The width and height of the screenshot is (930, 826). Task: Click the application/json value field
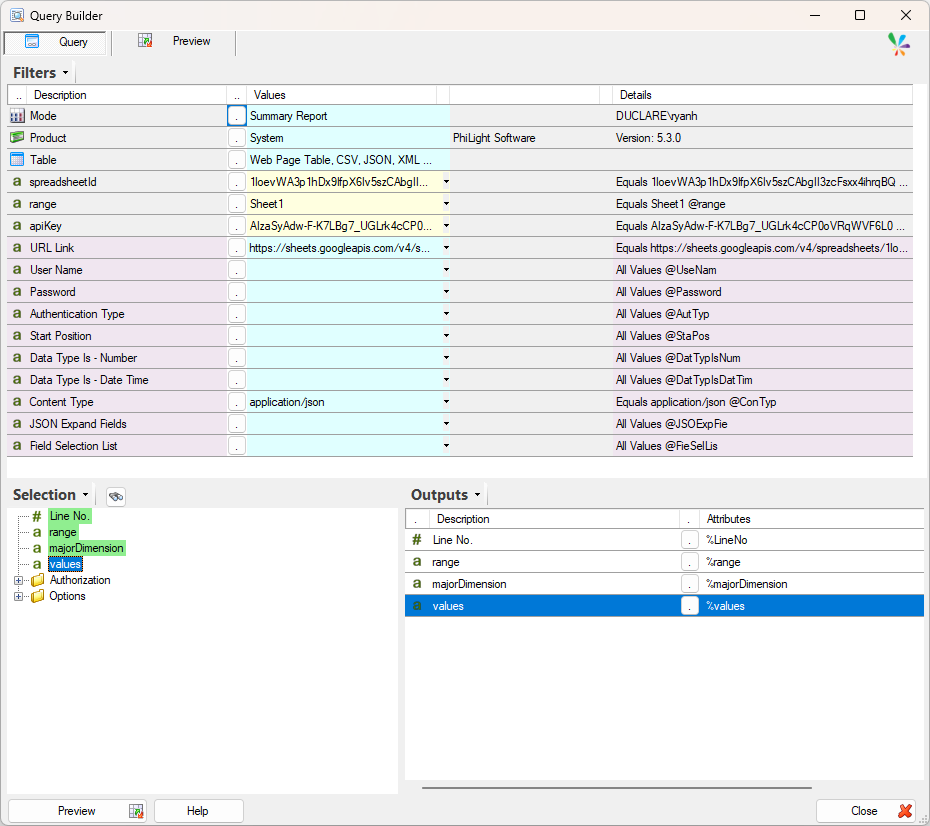[x=344, y=402]
